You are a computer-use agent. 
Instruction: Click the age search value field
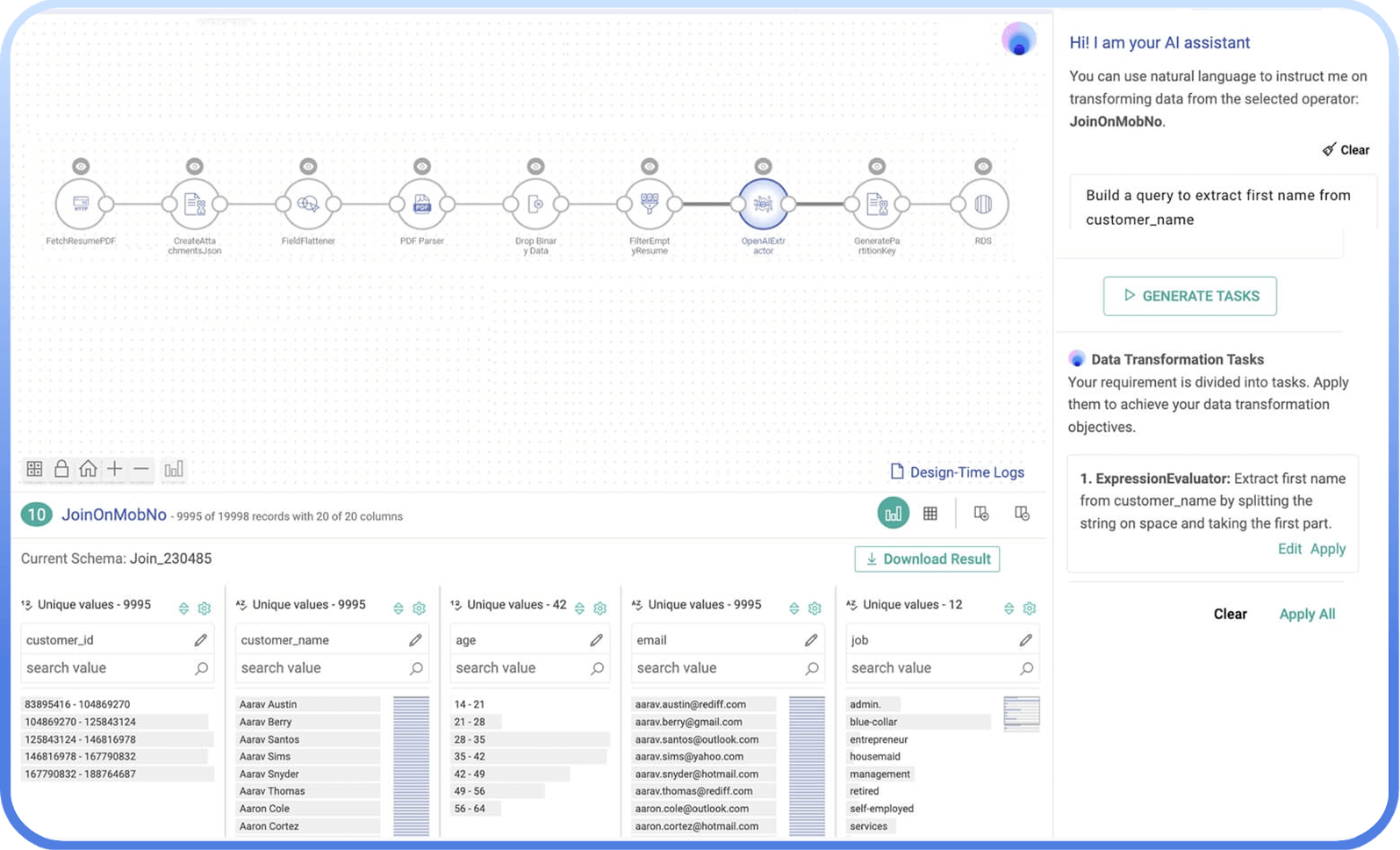[518, 668]
